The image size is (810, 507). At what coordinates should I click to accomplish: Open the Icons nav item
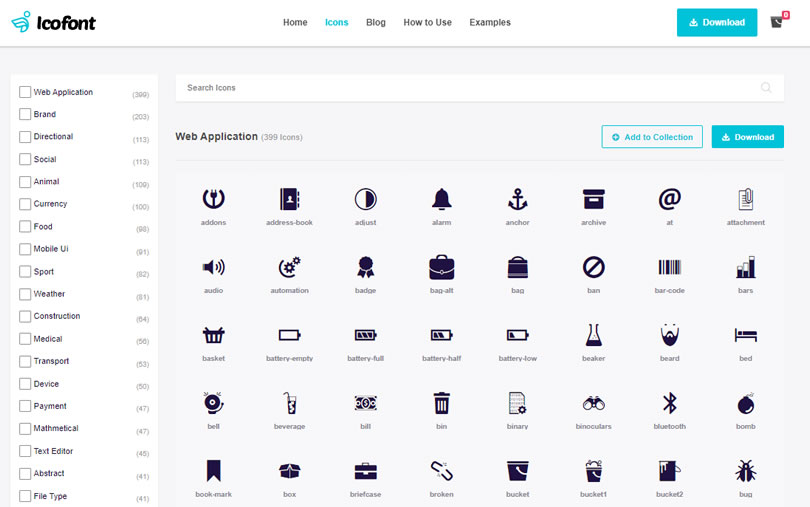coord(336,22)
